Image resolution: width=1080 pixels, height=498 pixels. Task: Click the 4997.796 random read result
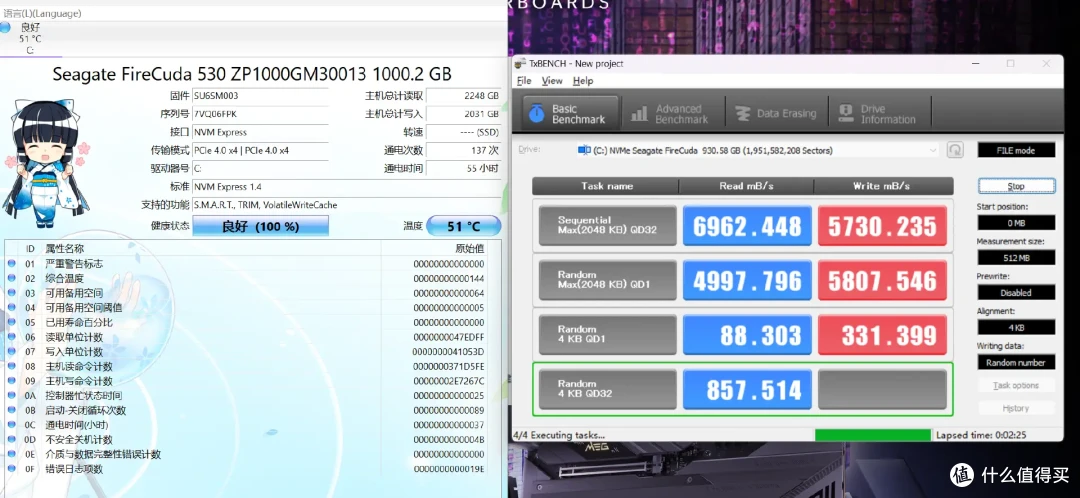tap(747, 280)
